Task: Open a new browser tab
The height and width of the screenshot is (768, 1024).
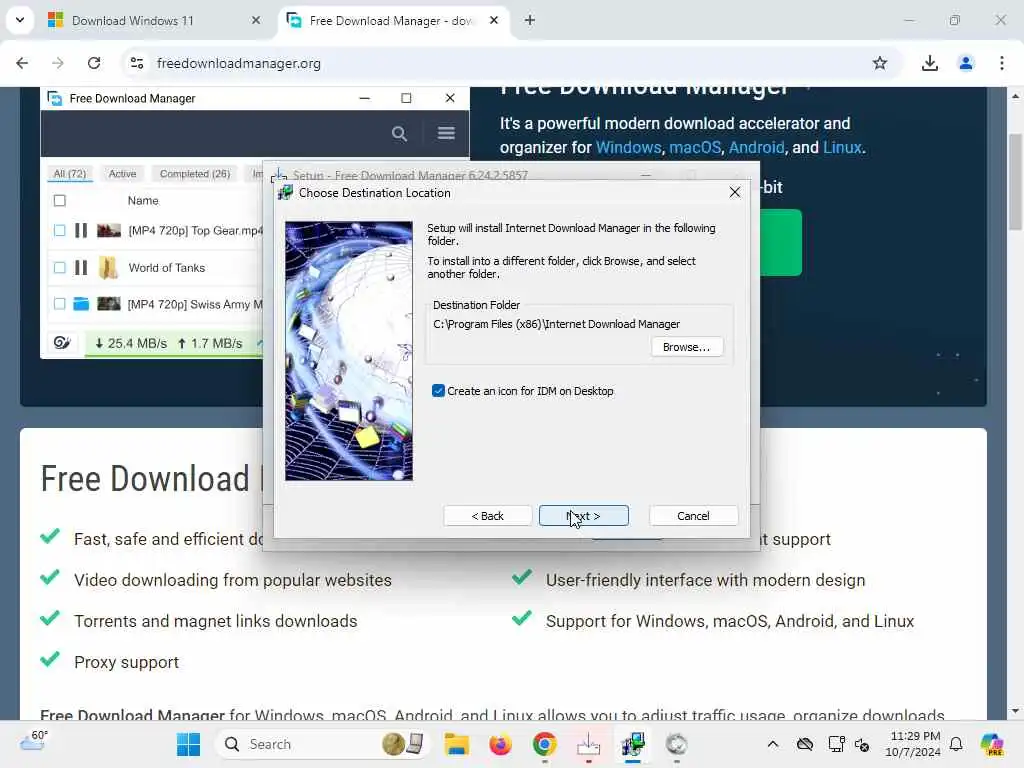Action: click(x=530, y=20)
